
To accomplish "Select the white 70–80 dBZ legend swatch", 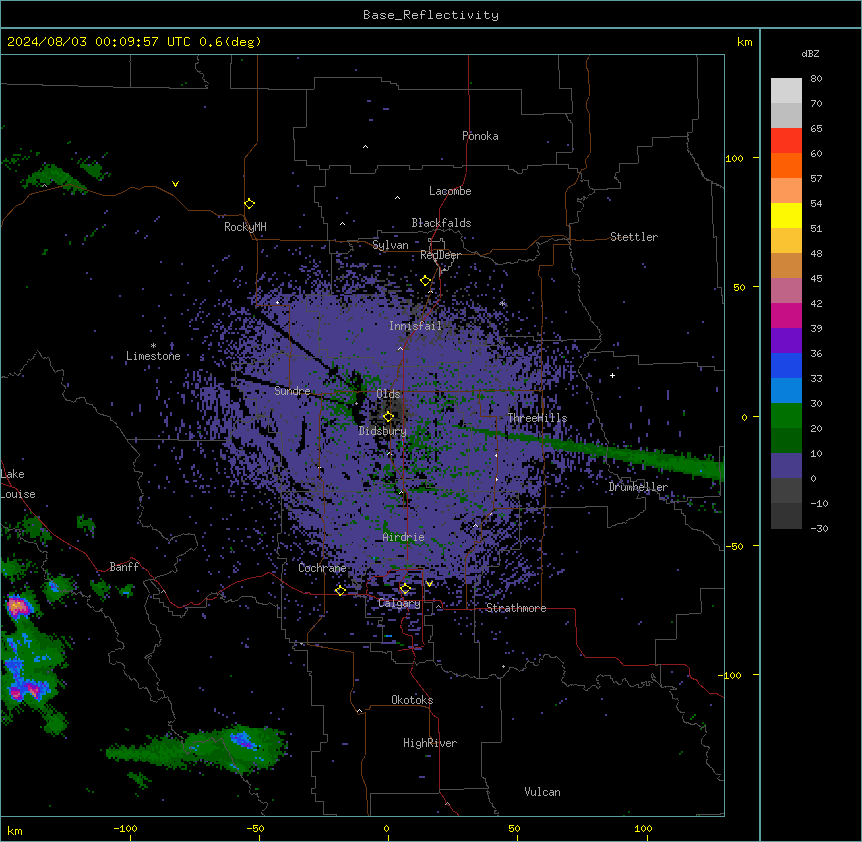I will tap(786, 91).
